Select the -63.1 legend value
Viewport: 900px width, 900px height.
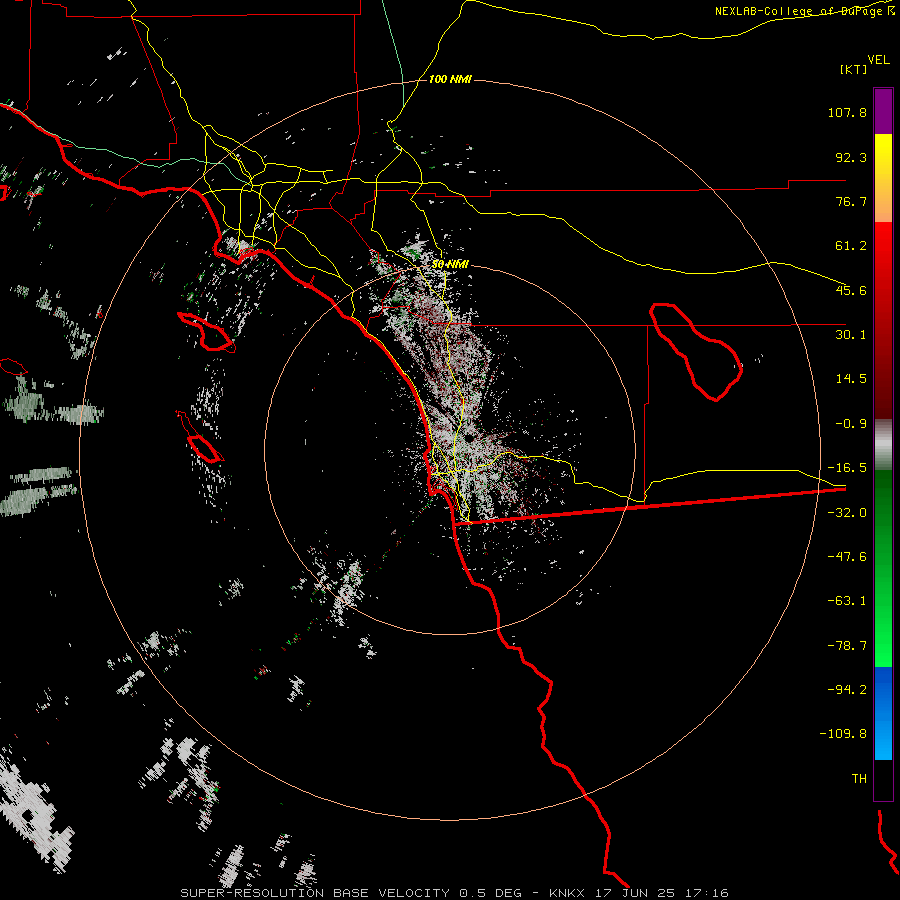click(847, 601)
